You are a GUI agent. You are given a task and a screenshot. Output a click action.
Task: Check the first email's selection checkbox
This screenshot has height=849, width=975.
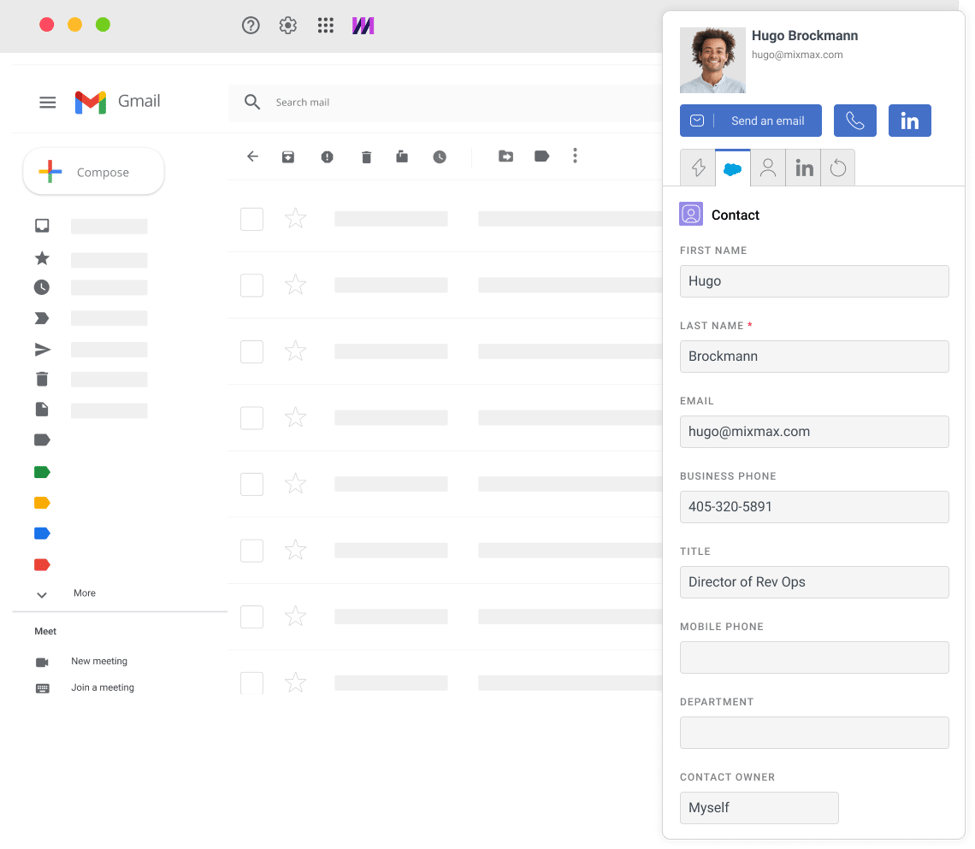[x=251, y=219]
